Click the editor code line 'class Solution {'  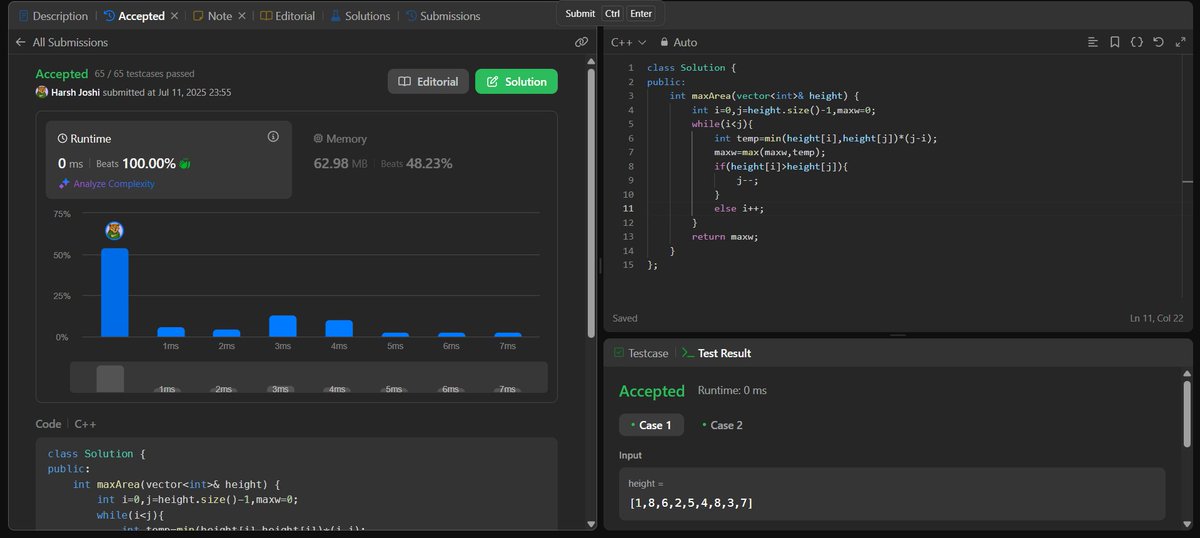(692, 68)
